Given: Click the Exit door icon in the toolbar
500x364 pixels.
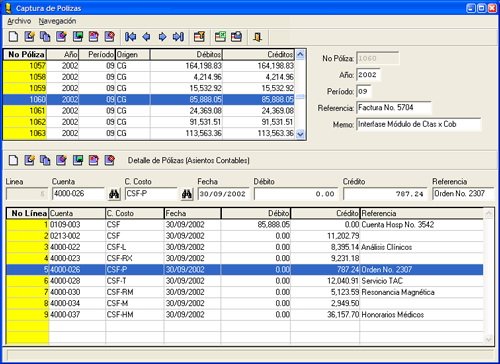Looking at the screenshot, I should [x=257, y=36].
